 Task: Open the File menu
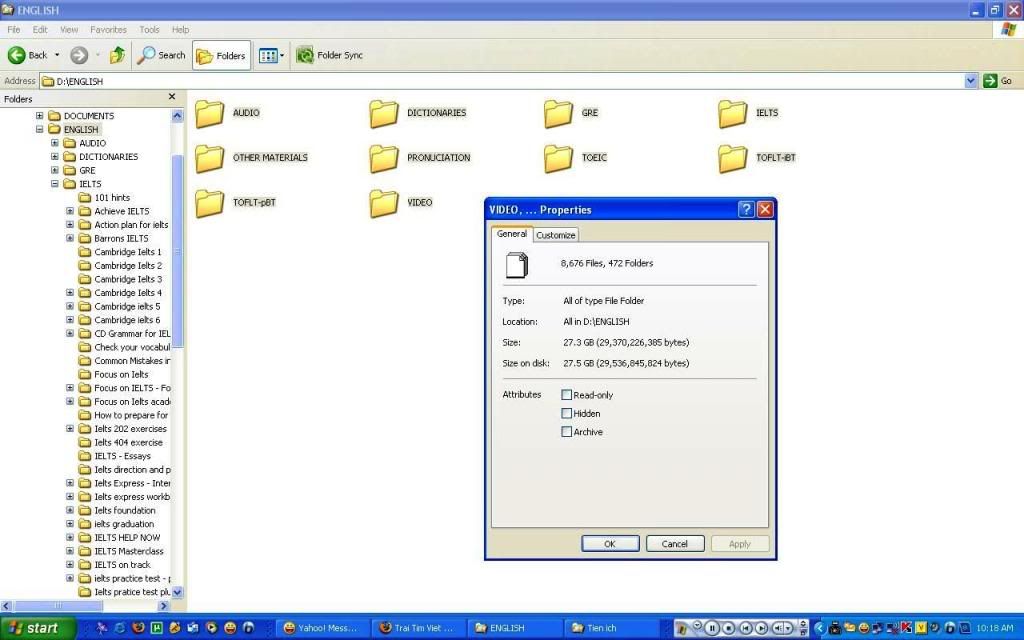[x=14, y=29]
